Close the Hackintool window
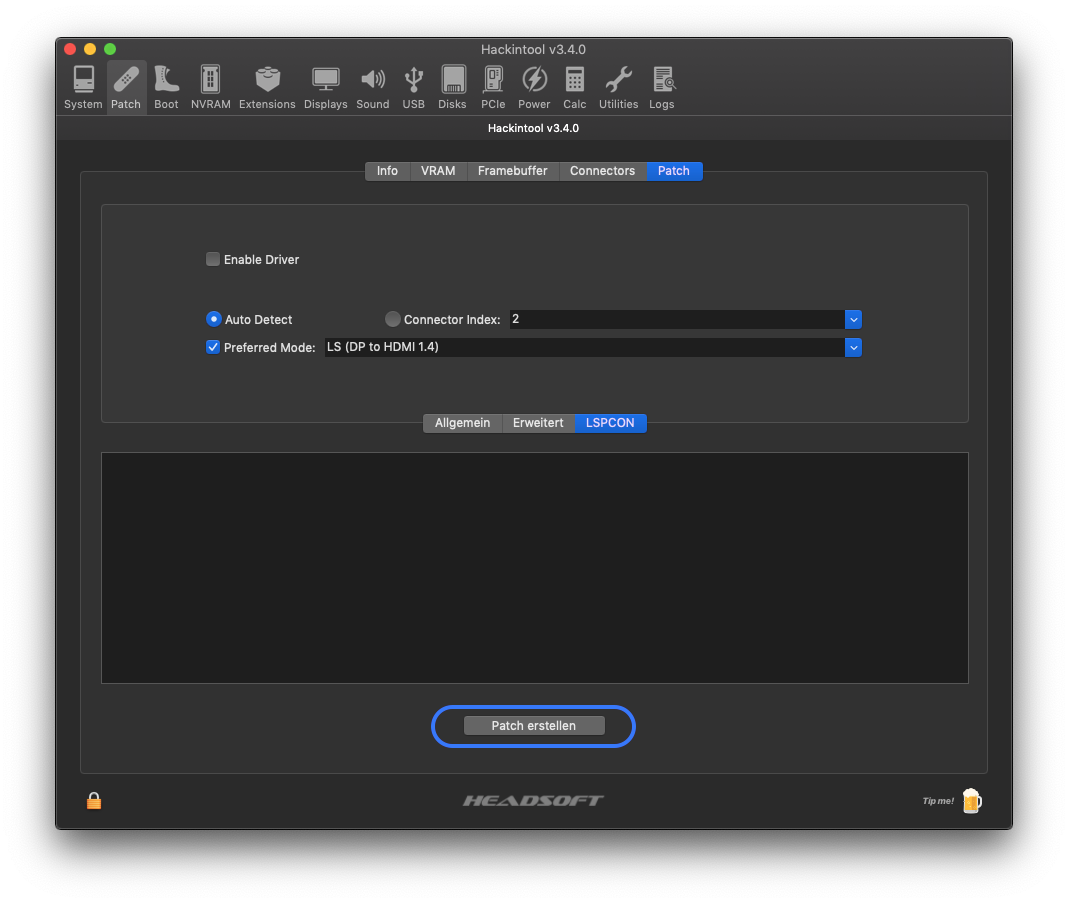Image resolution: width=1068 pixels, height=903 pixels. (70, 49)
